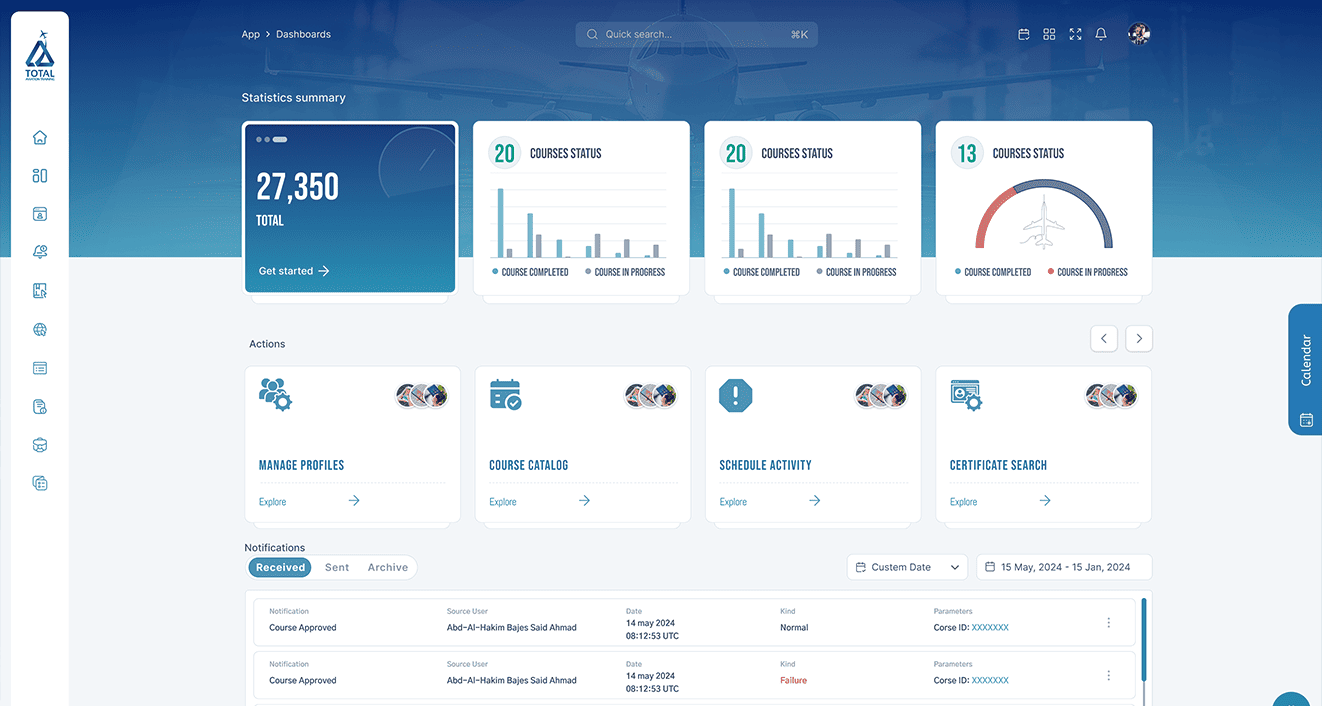Switch to the Archive notifications tab
The height and width of the screenshot is (706, 1322).
click(387, 567)
